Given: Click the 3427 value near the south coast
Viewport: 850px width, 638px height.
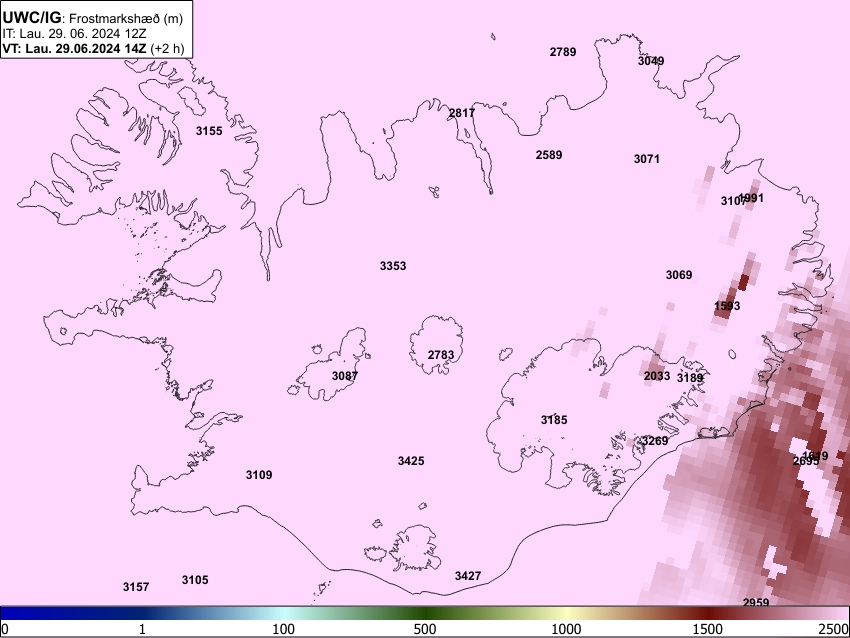Looking at the screenshot, I should tap(468, 576).
